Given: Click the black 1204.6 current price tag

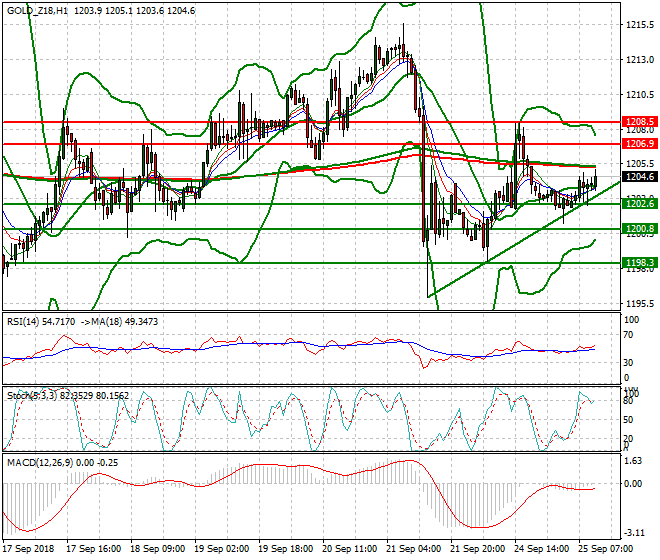Looking at the screenshot, I should (x=640, y=176).
